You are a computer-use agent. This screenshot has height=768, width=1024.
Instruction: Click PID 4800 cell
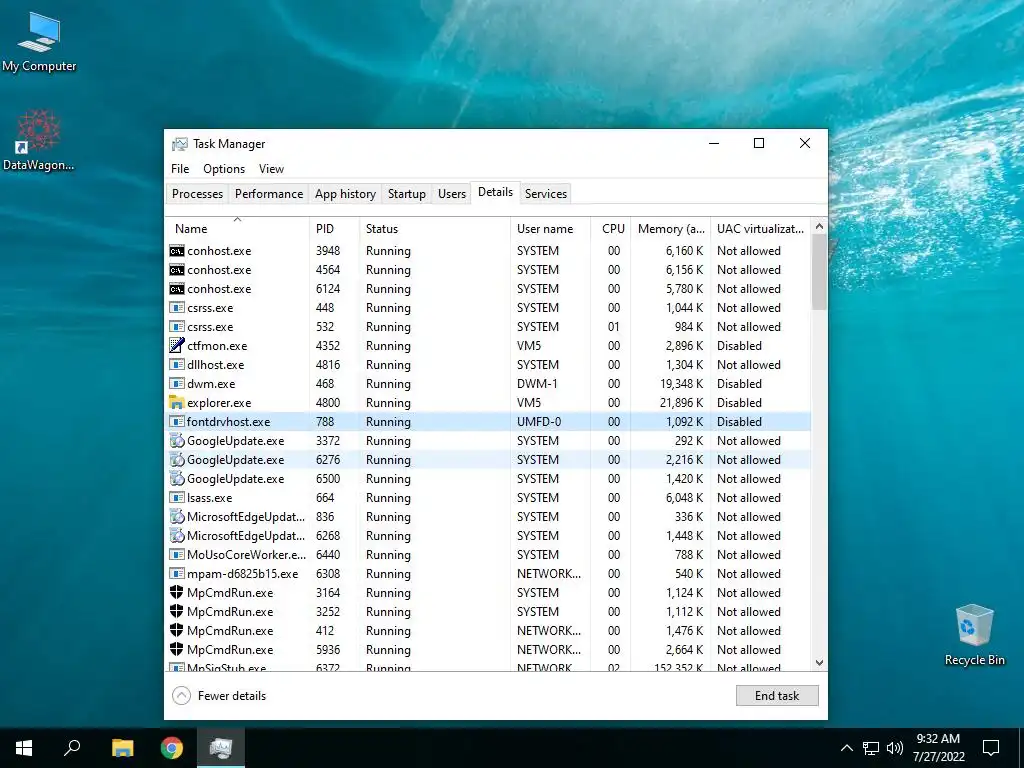328,403
